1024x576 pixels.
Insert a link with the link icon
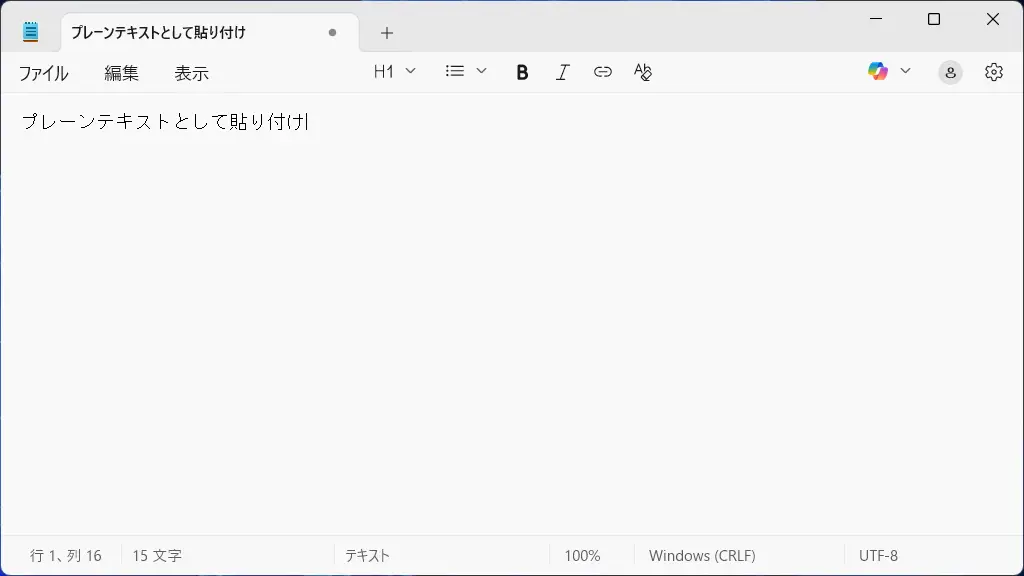point(602,72)
